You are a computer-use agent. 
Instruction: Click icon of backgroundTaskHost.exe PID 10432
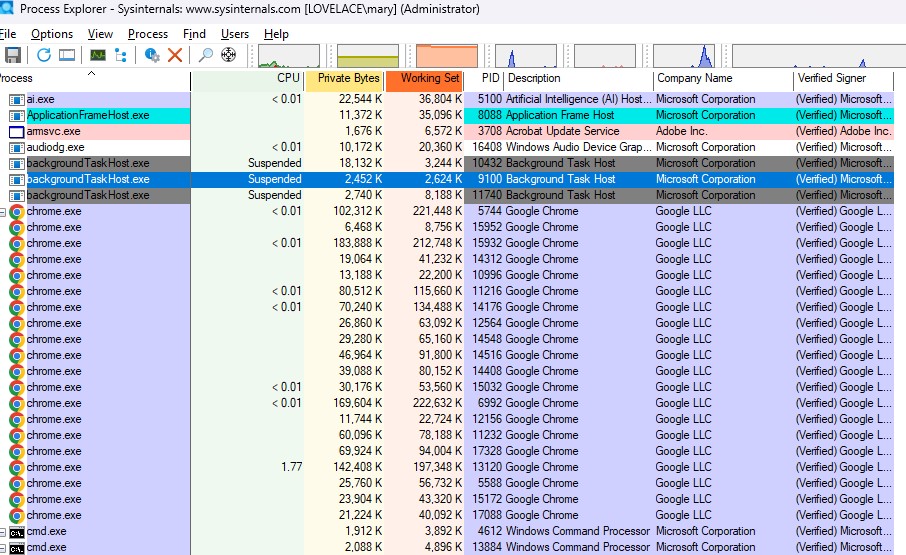[17, 163]
